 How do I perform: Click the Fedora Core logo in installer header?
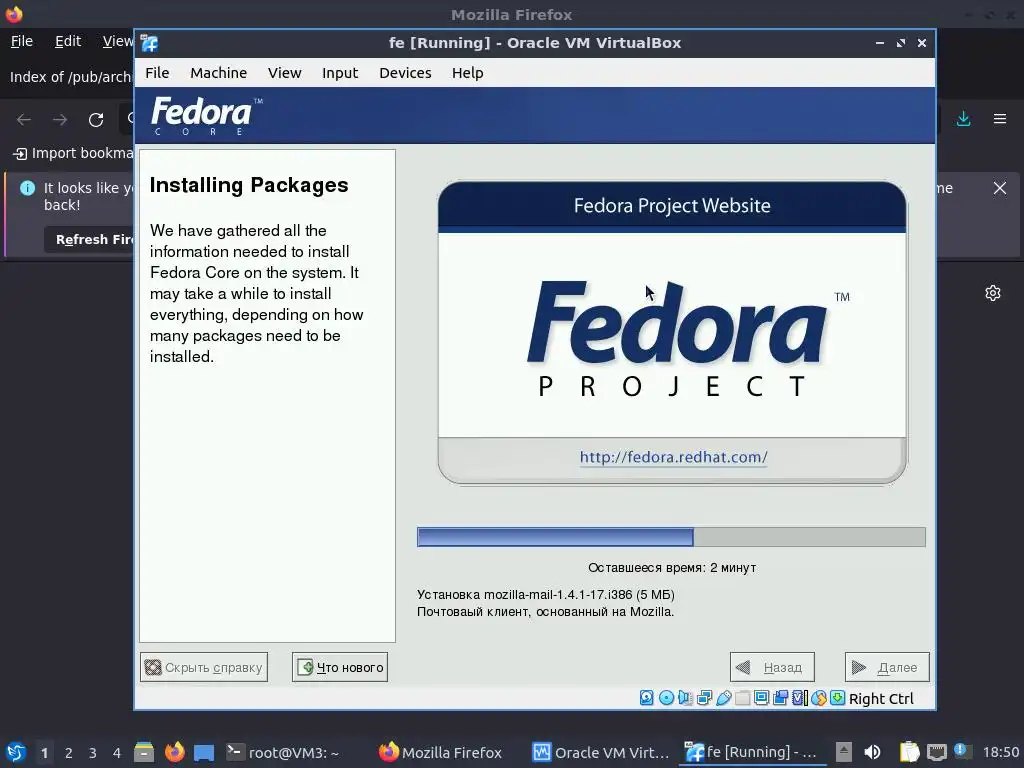coord(206,116)
